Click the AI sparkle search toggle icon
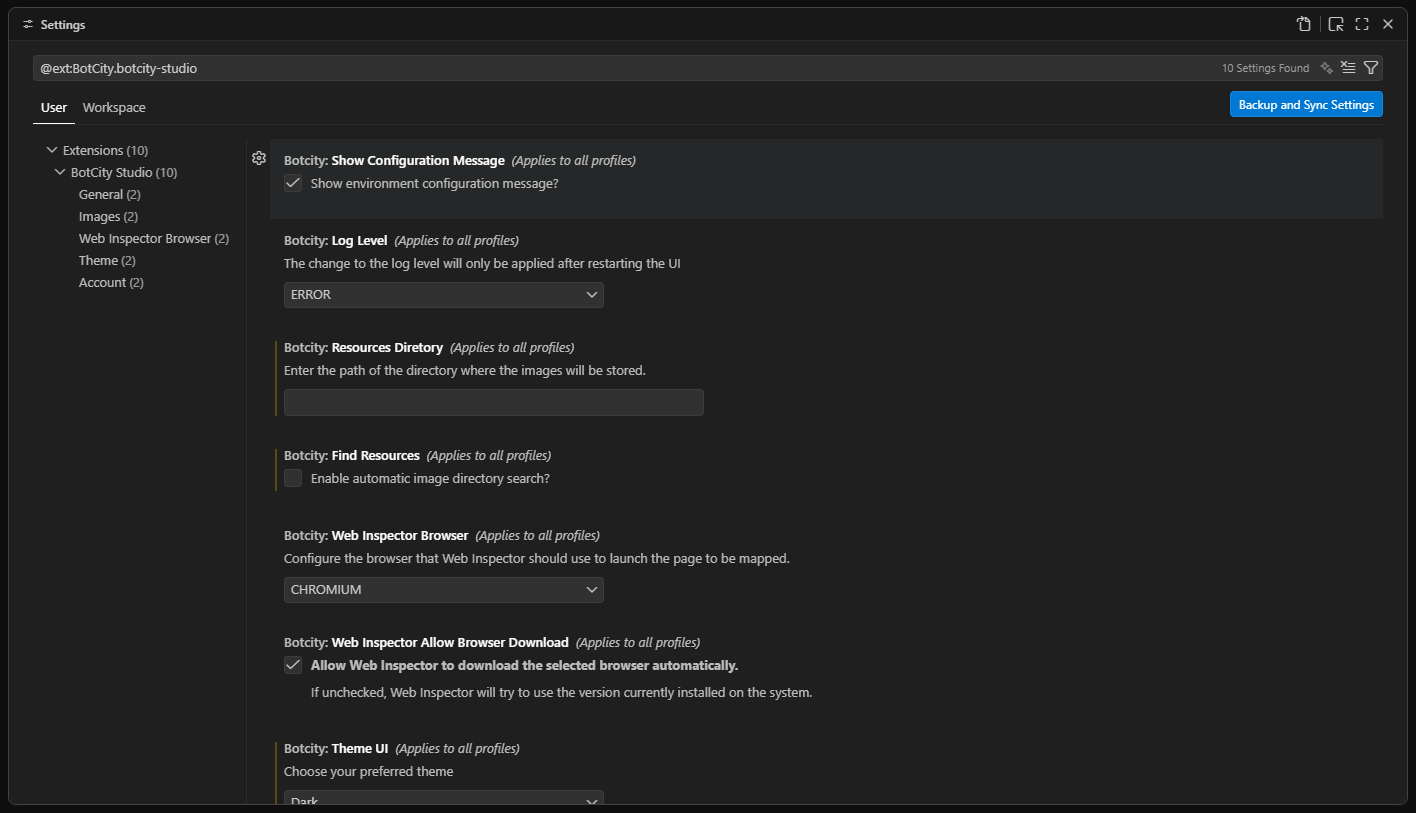The image size is (1416, 813). pyautogui.click(x=1326, y=68)
